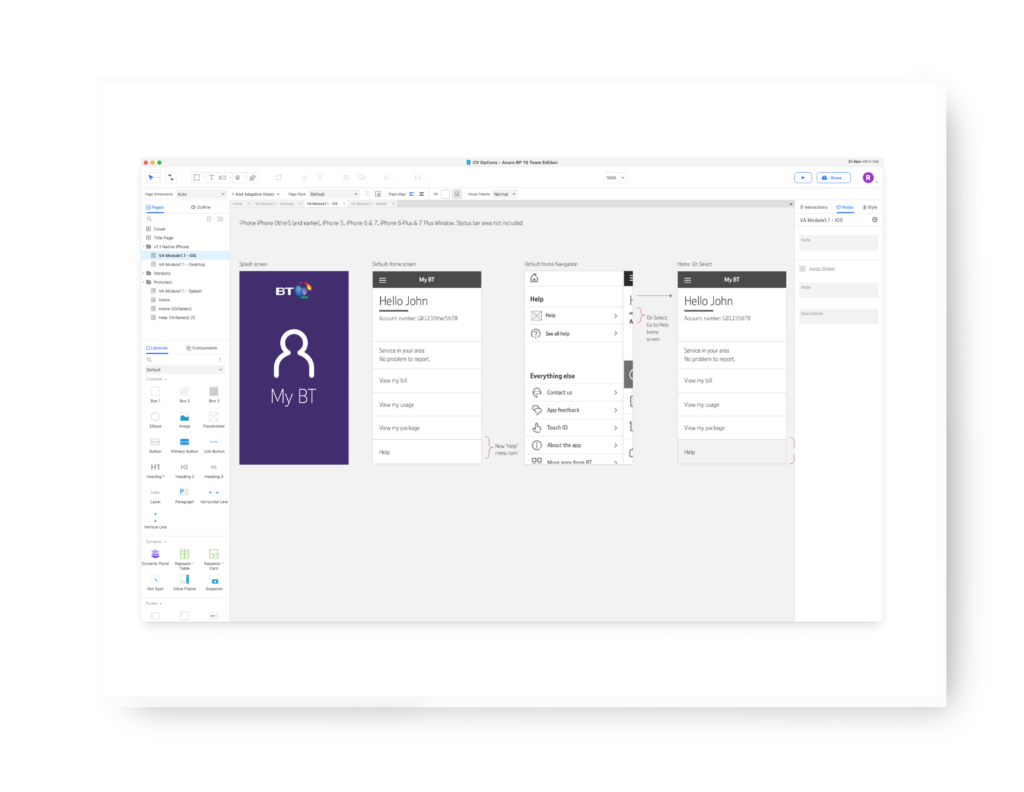Select the arrow selection tool
Image resolution: width=1024 pixels, height=792 pixels.
click(x=151, y=177)
